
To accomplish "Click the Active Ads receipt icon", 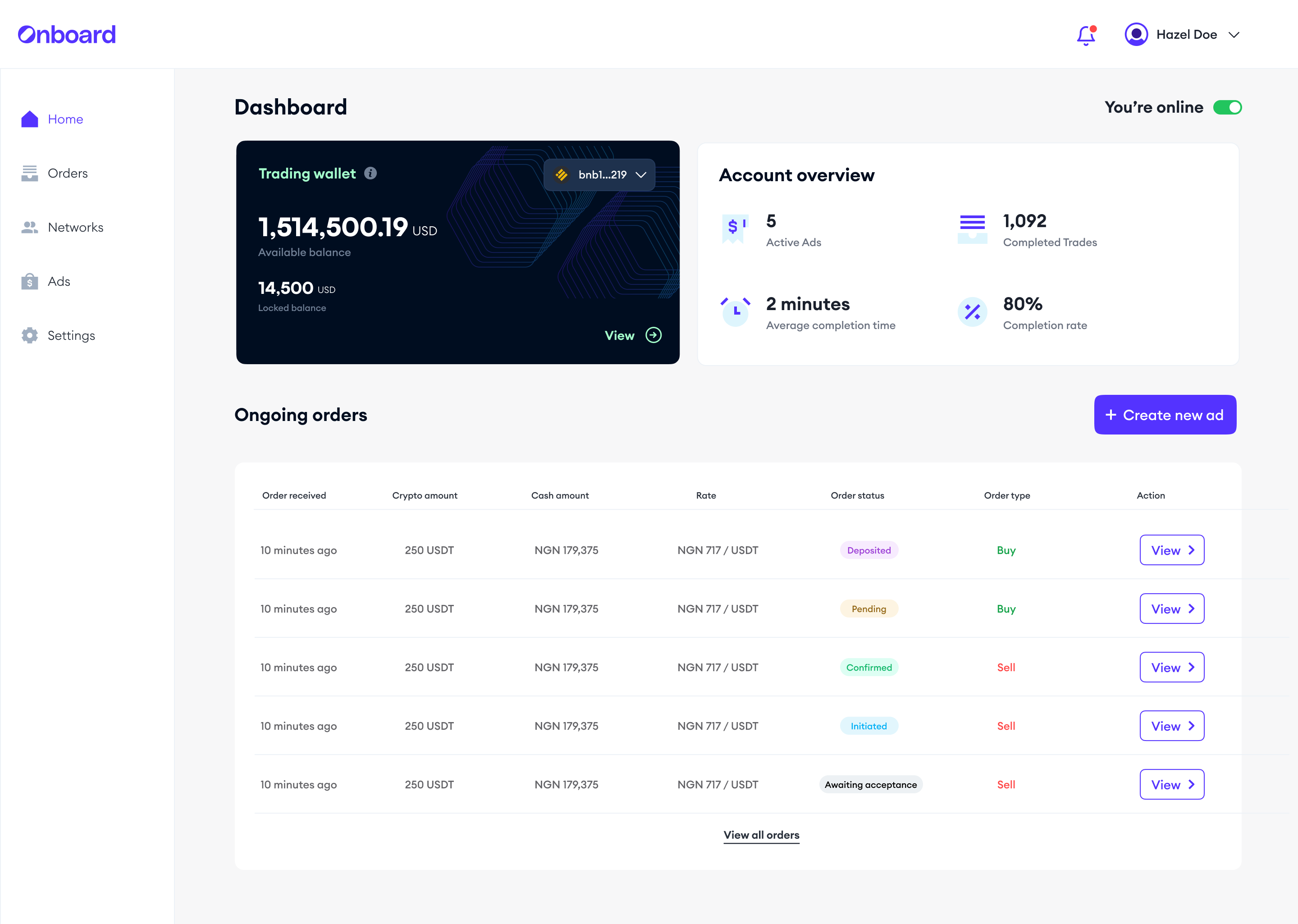I will pyautogui.click(x=735, y=229).
